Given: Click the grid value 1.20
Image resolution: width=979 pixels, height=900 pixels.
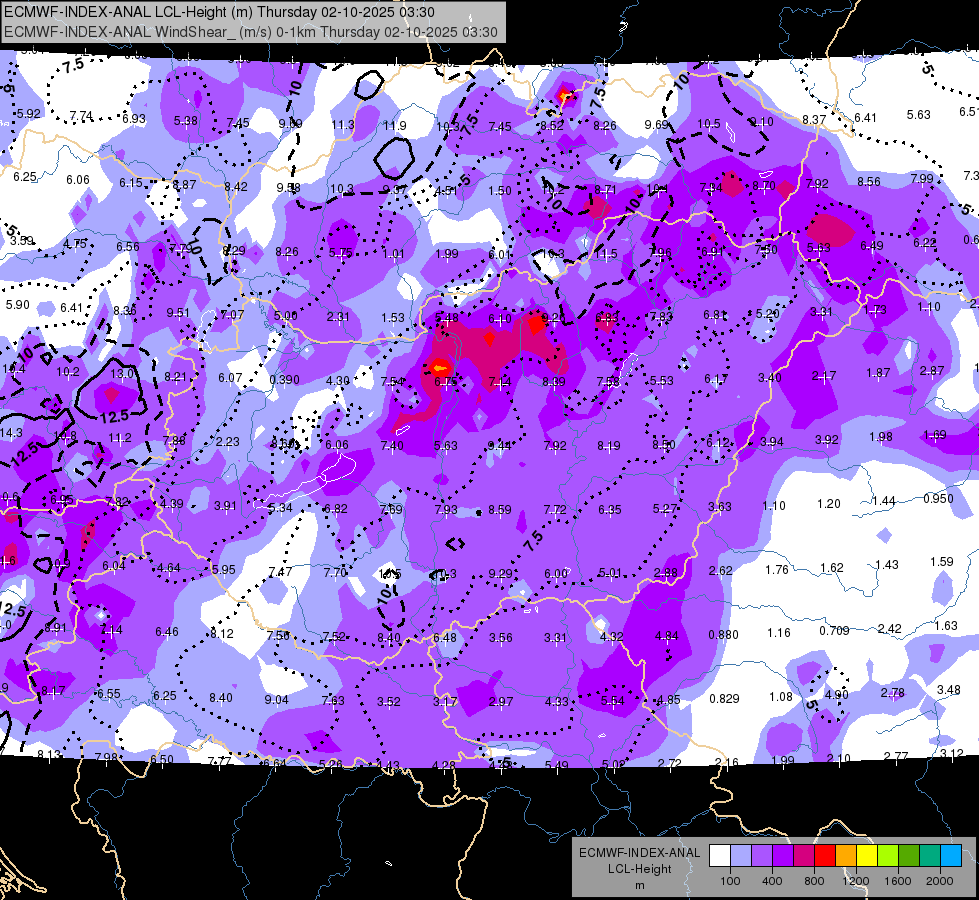Looking at the screenshot, I should click(829, 503).
